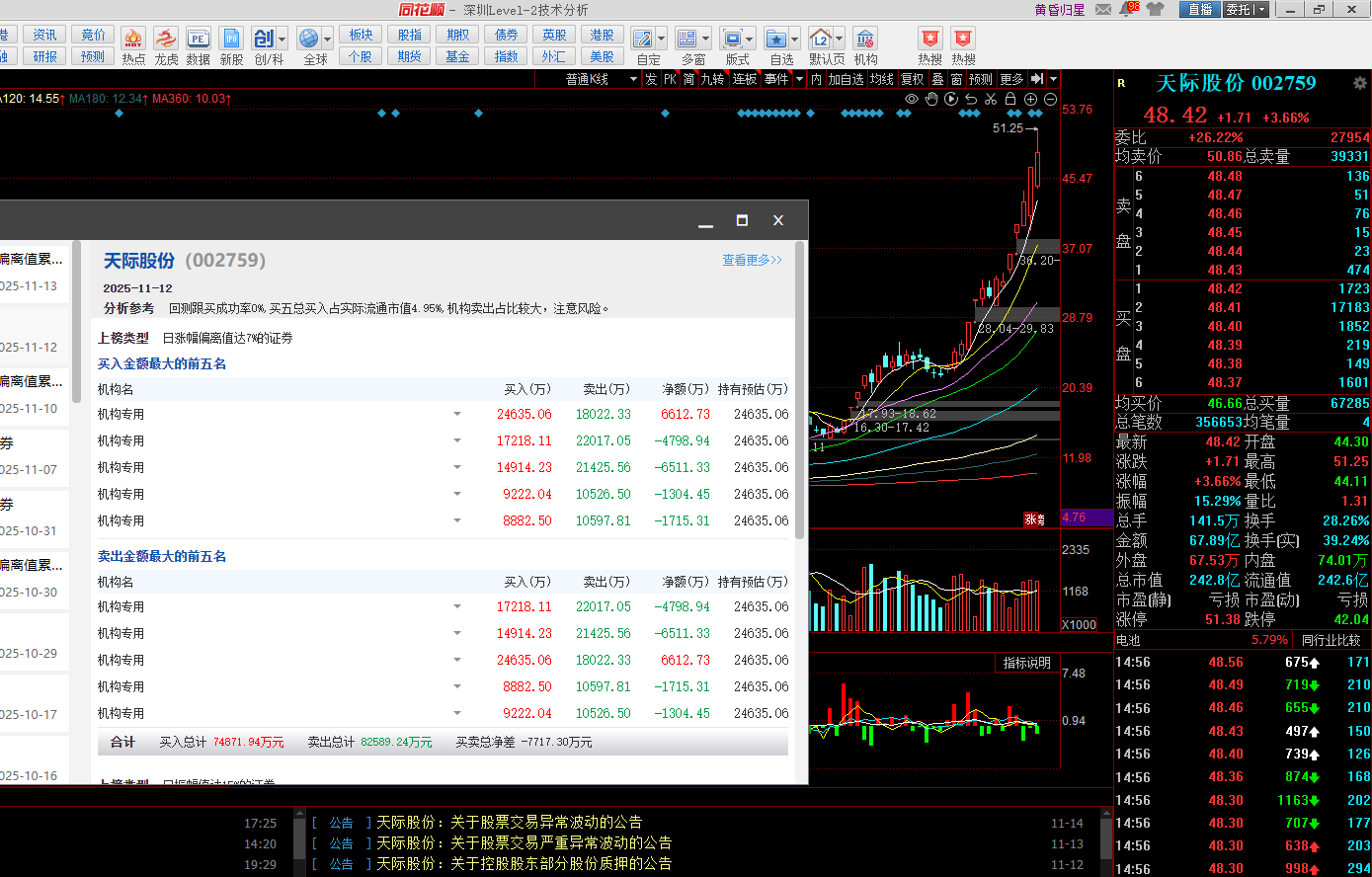Open the 同行比较 peer comparison link
Screen dimensions: 1372x877
click(1331, 640)
